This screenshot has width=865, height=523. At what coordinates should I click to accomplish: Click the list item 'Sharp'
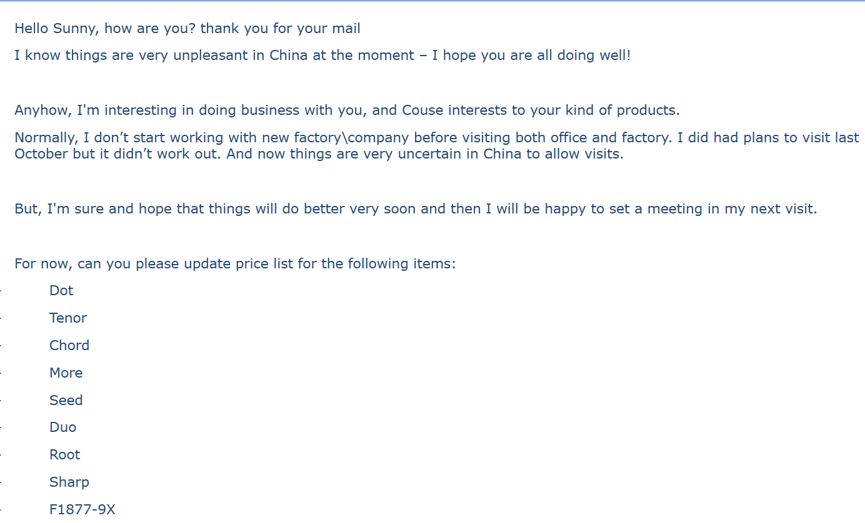69,482
